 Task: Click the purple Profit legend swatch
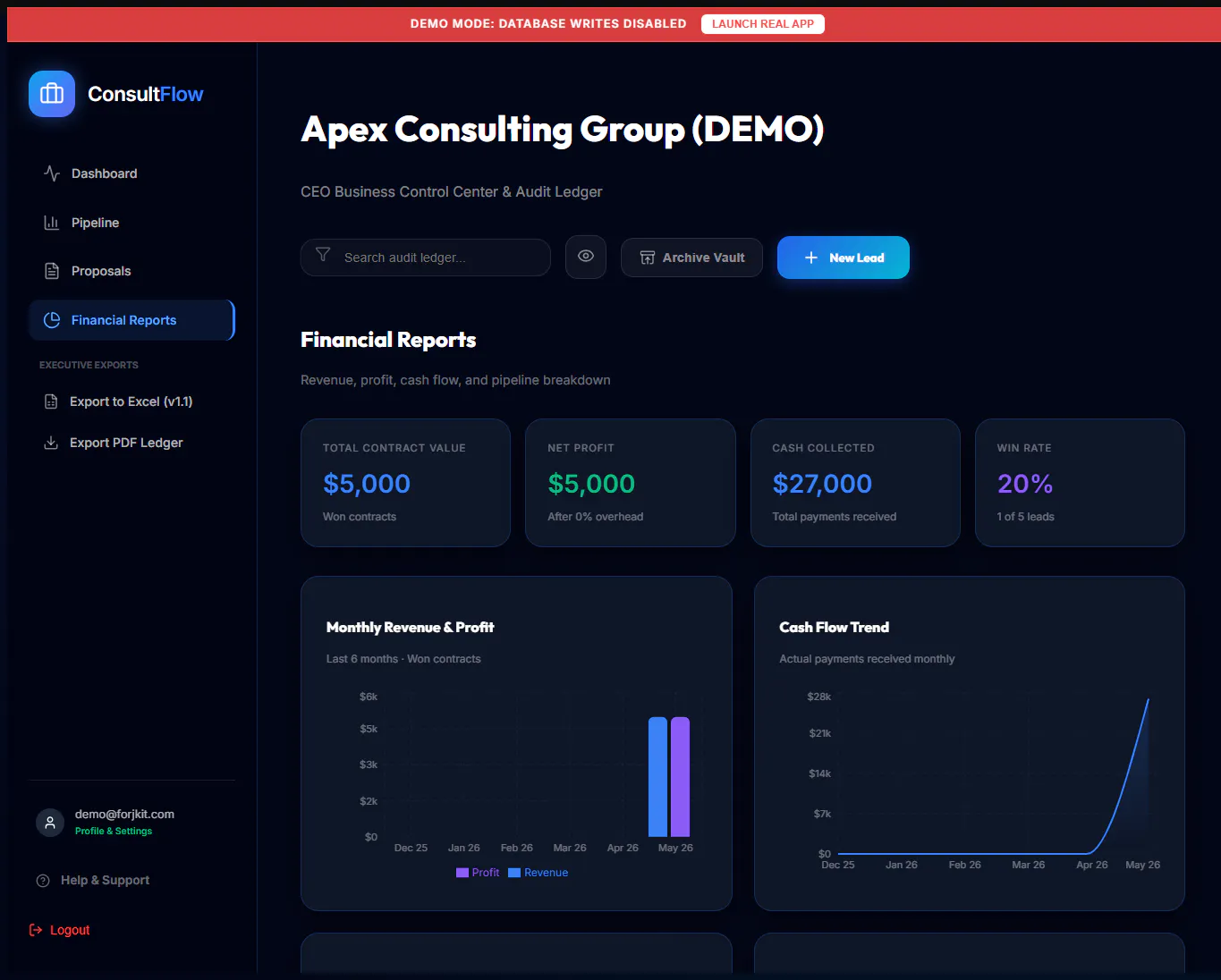point(462,873)
